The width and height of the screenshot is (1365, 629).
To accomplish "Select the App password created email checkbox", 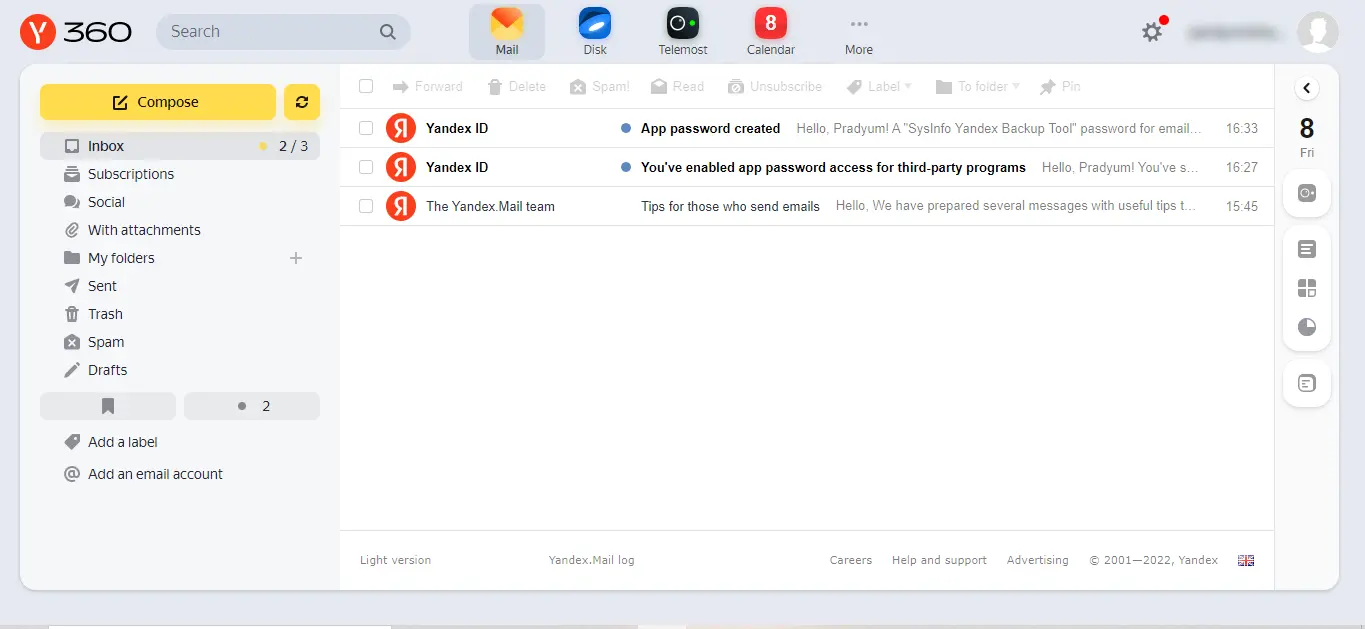I will pos(366,128).
